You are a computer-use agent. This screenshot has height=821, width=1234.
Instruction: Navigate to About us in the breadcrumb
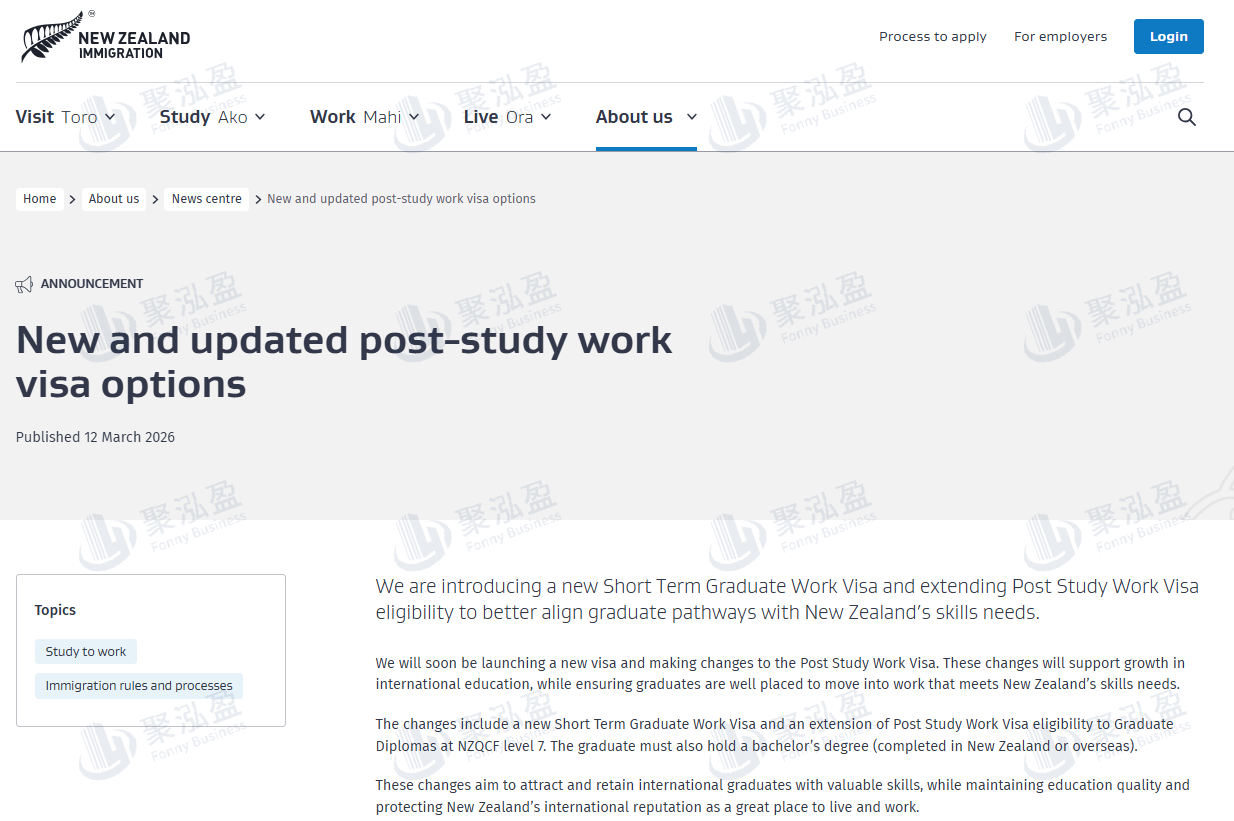click(x=114, y=199)
